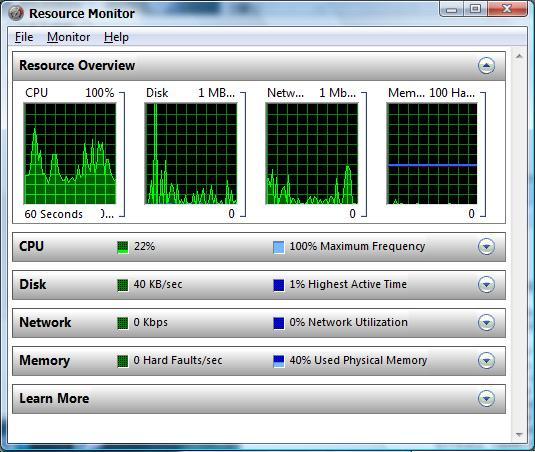Viewport: 535px width, 452px height.
Task: Click the CPU usage graph
Action: click(x=70, y=154)
